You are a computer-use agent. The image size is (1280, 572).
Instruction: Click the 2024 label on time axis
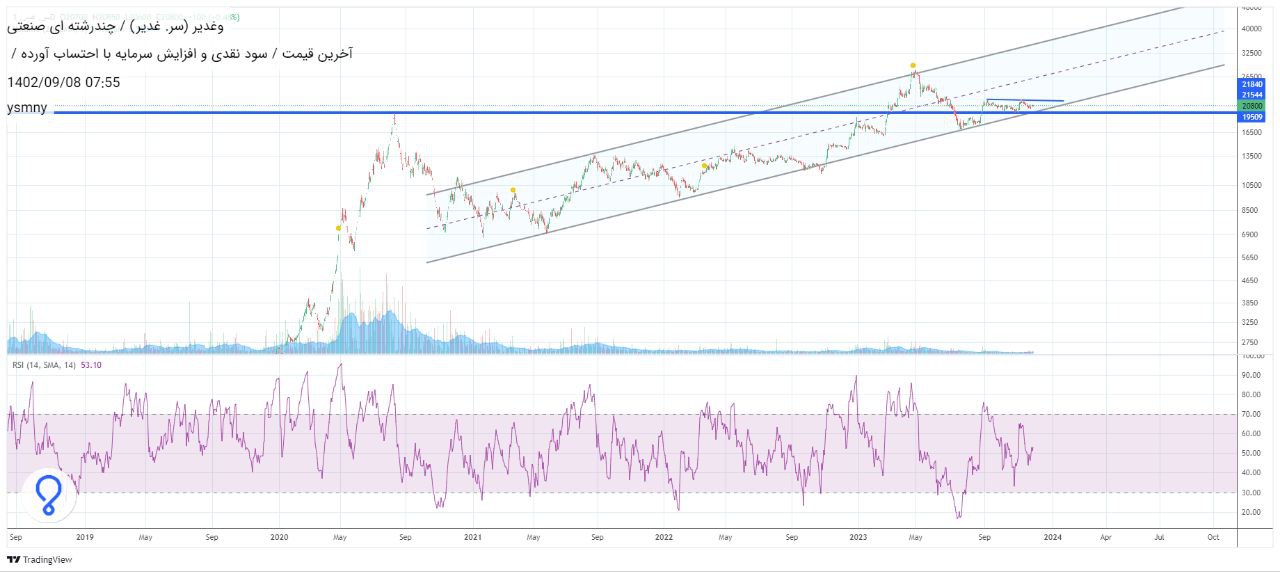pos(1051,537)
